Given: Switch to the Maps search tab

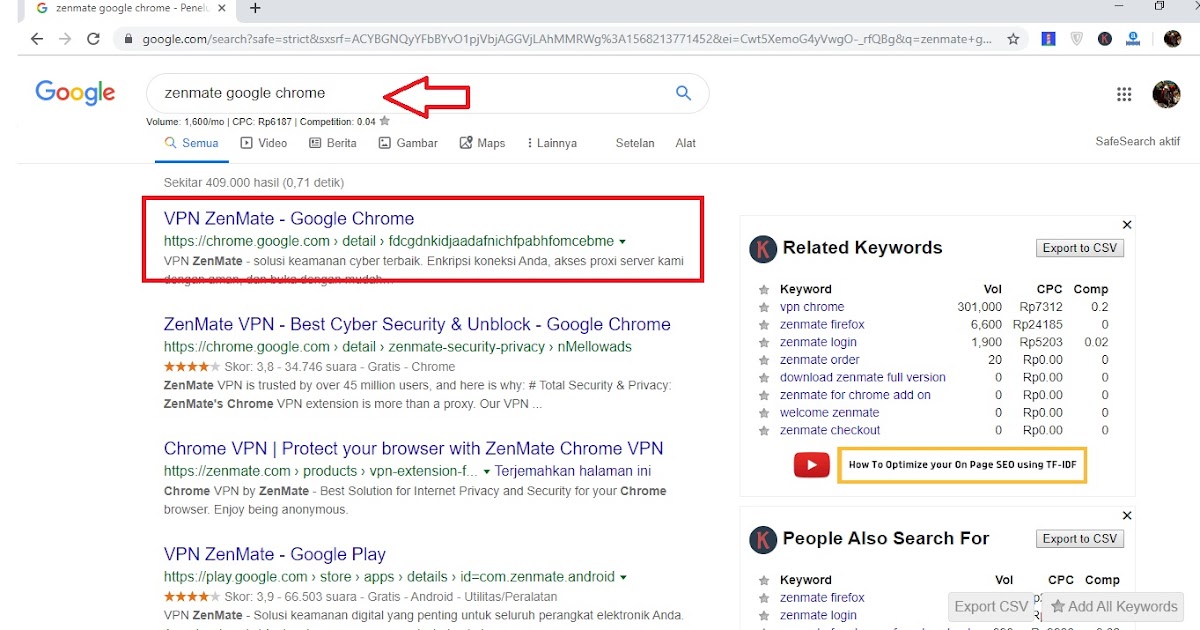Looking at the screenshot, I should (x=483, y=143).
